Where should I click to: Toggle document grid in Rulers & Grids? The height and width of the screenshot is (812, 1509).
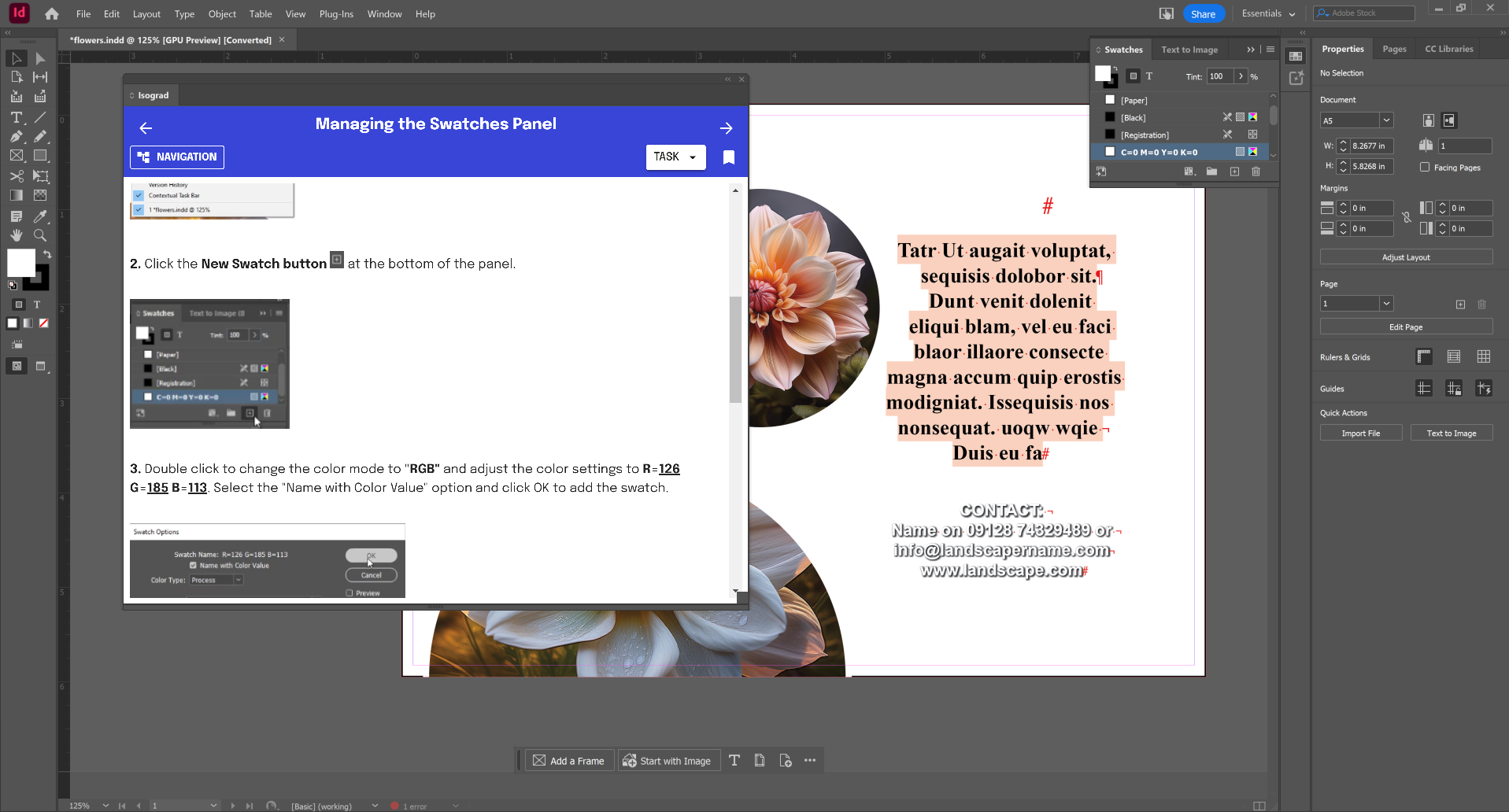click(x=1484, y=356)
